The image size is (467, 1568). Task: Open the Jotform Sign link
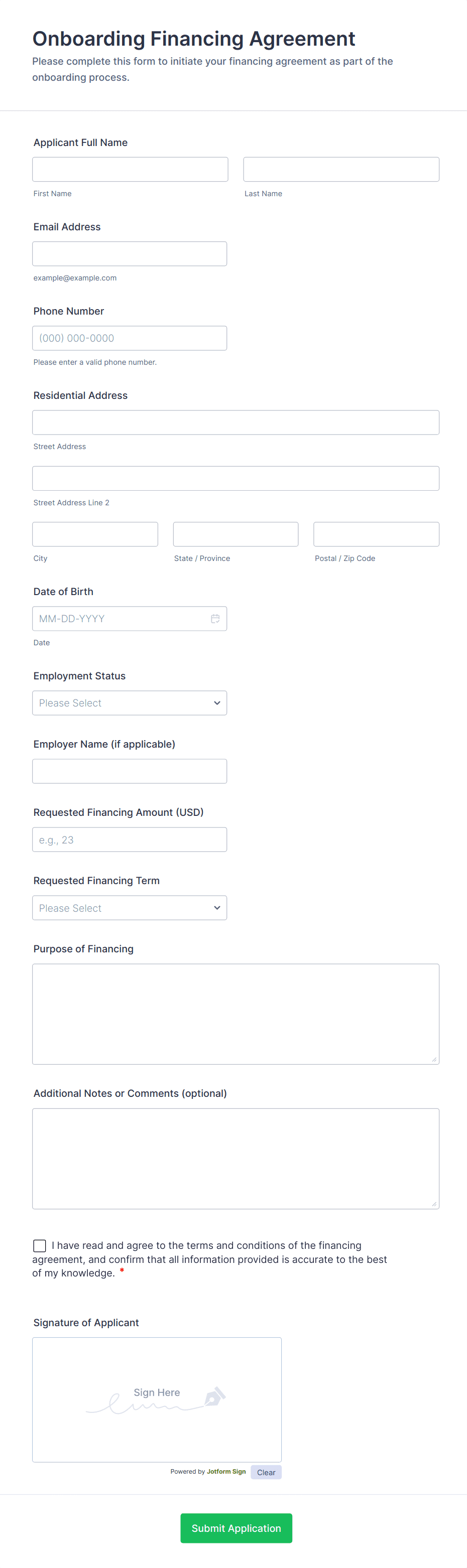226,1472
